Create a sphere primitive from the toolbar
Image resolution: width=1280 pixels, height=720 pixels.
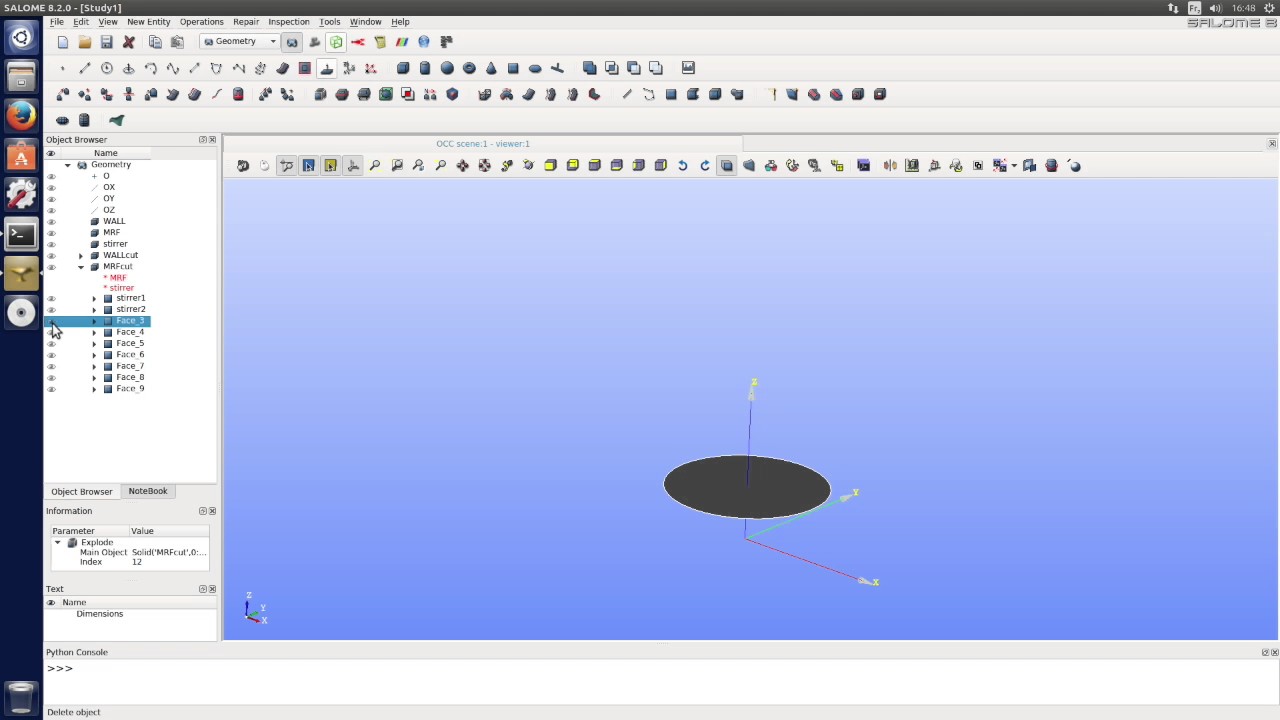[x=447, y=68]
